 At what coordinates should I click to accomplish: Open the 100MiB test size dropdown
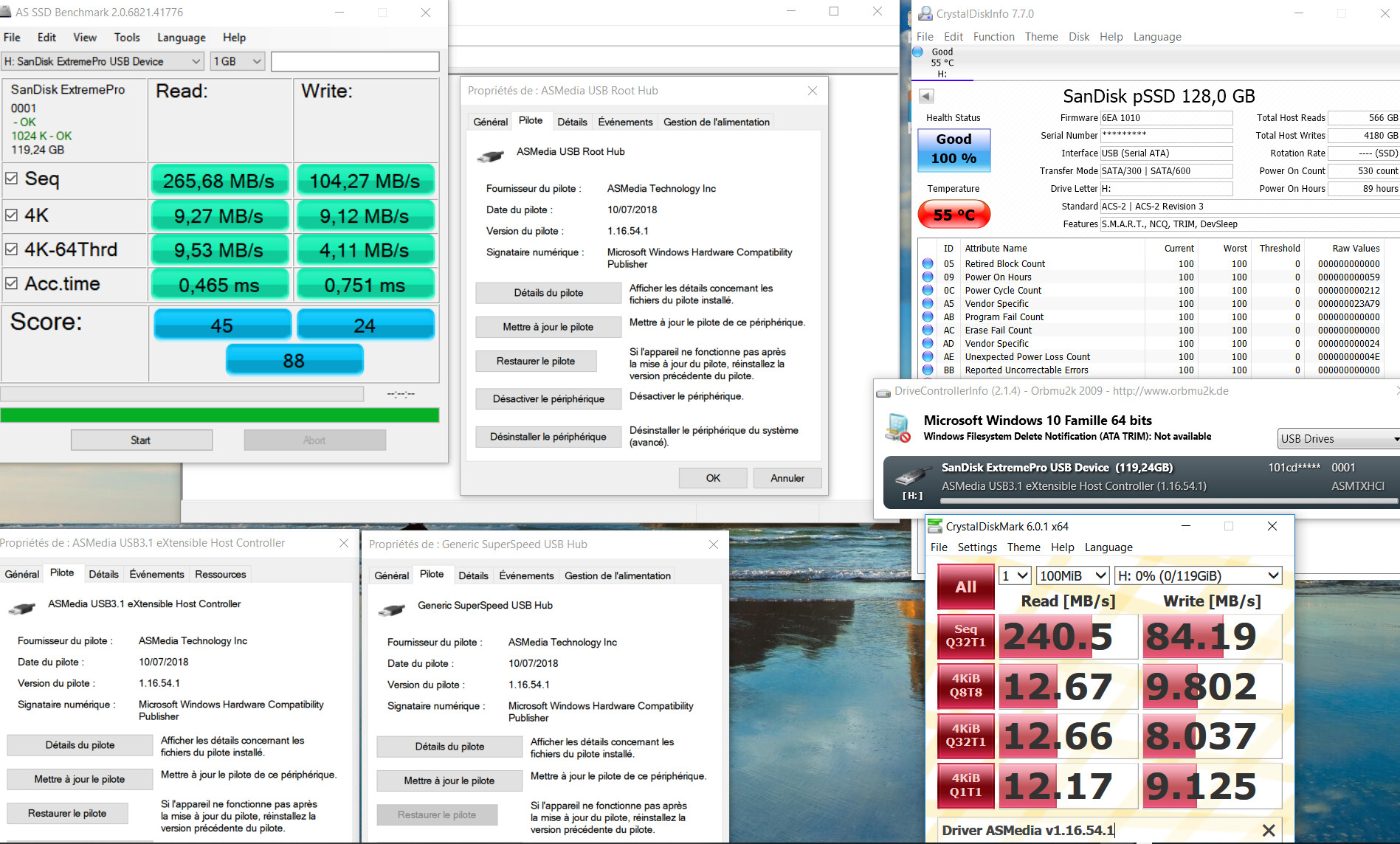(1072, 575)
